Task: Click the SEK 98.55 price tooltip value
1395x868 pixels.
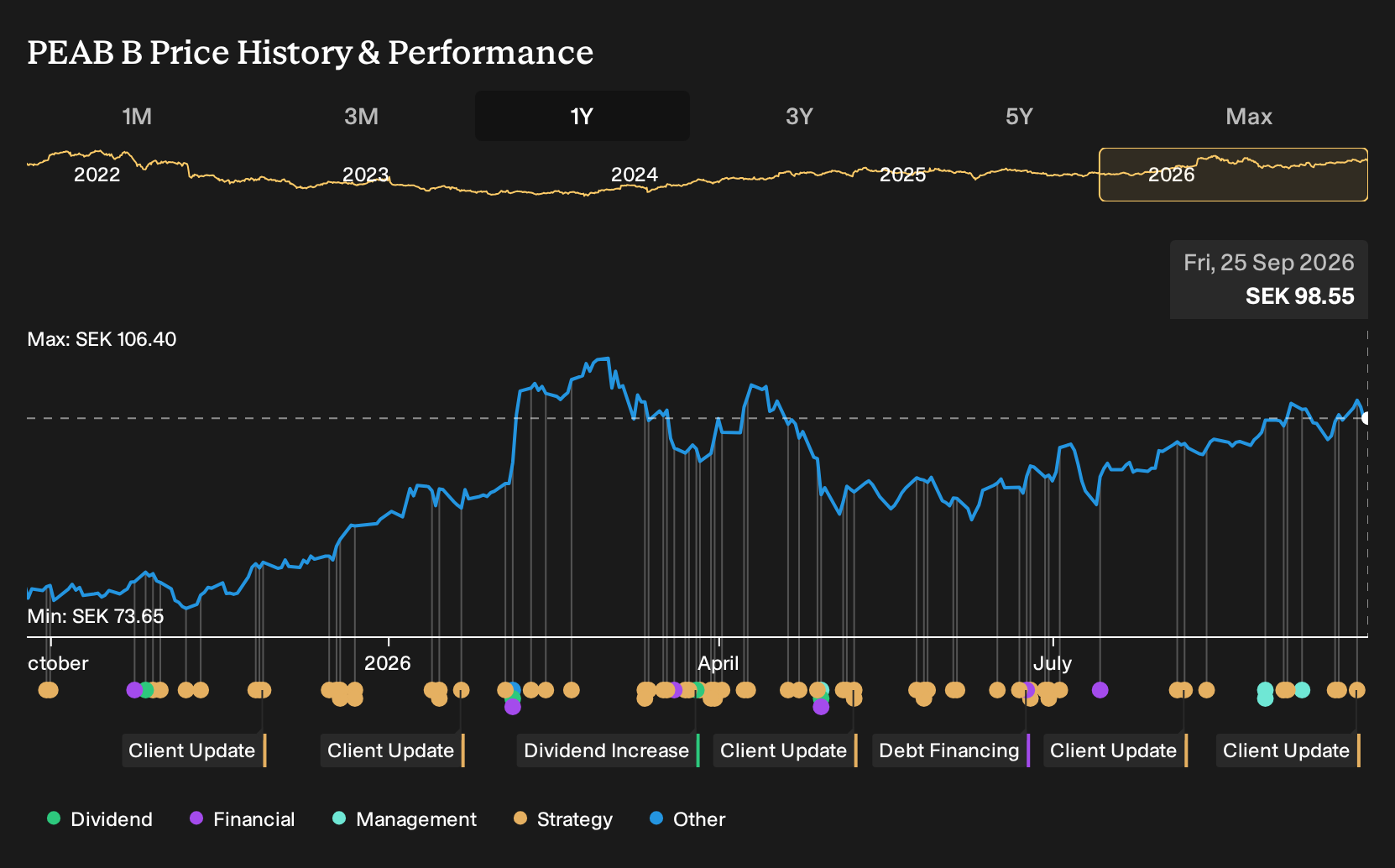Action: point(1299,296)
